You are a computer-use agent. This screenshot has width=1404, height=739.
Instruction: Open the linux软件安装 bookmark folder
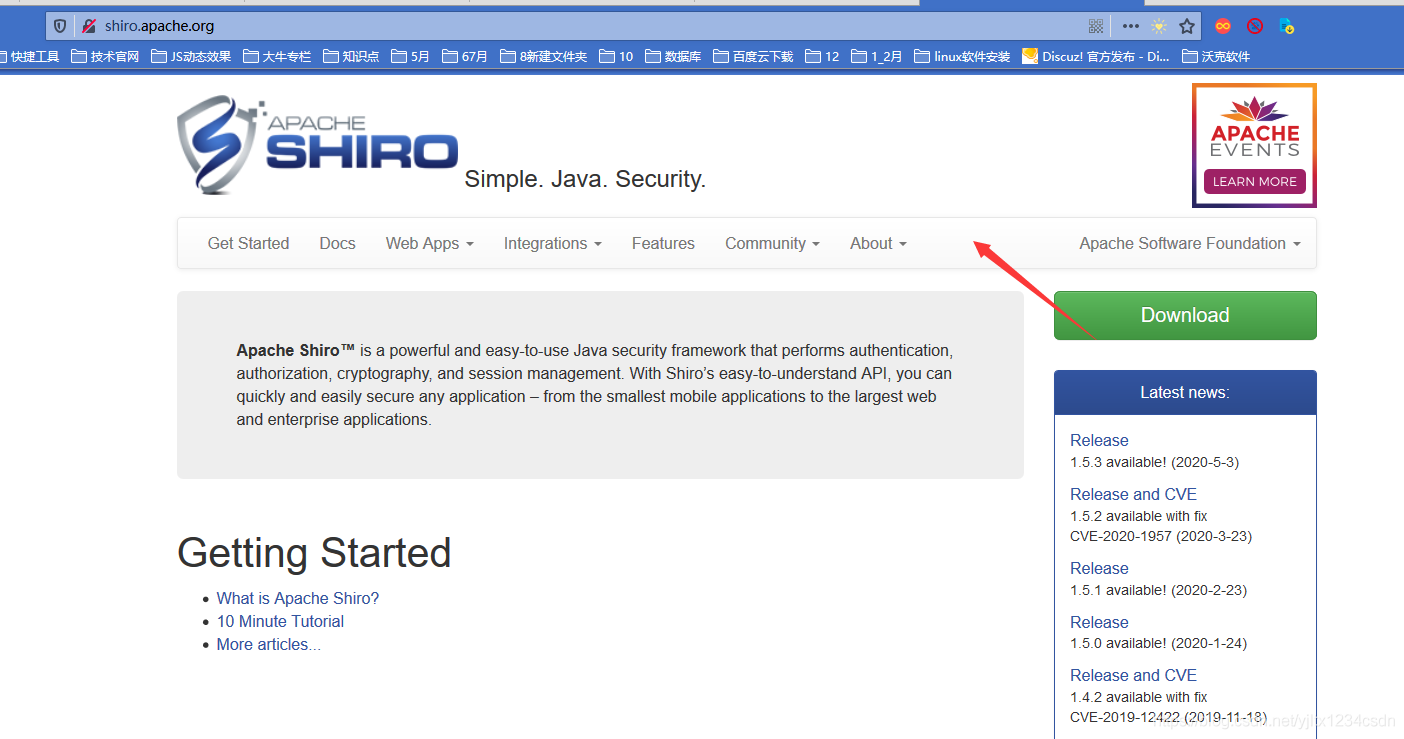[x=962, y=57]
